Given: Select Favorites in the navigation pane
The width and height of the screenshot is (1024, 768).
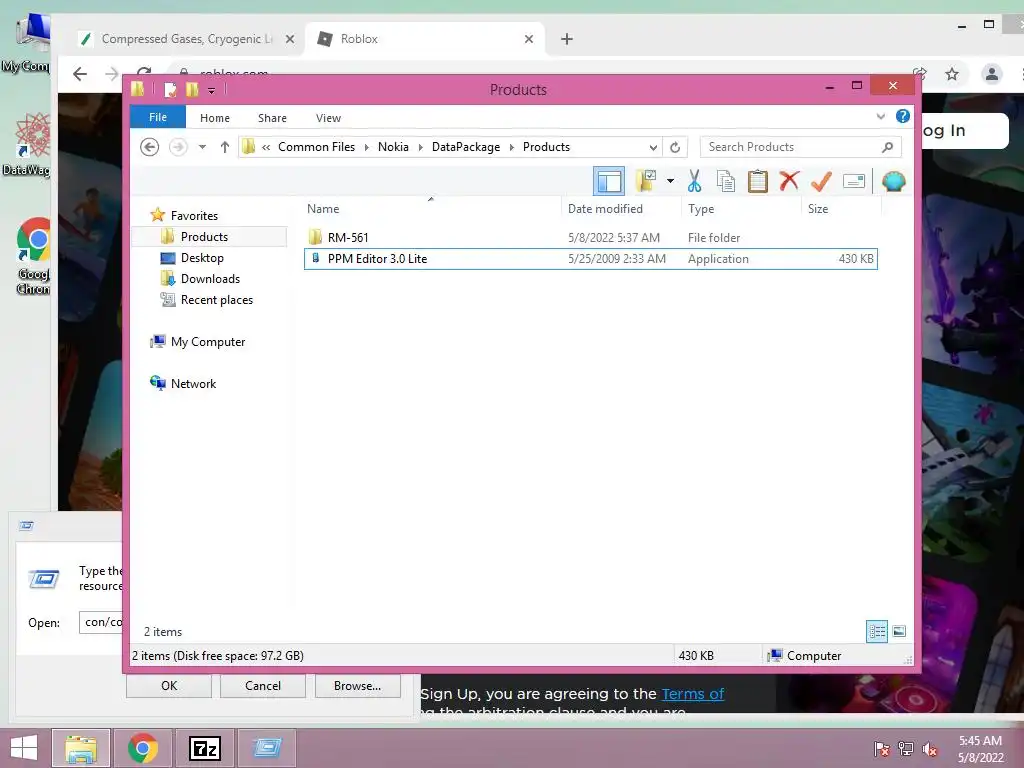Looking at the screenshot, I should tap(194, 216).
